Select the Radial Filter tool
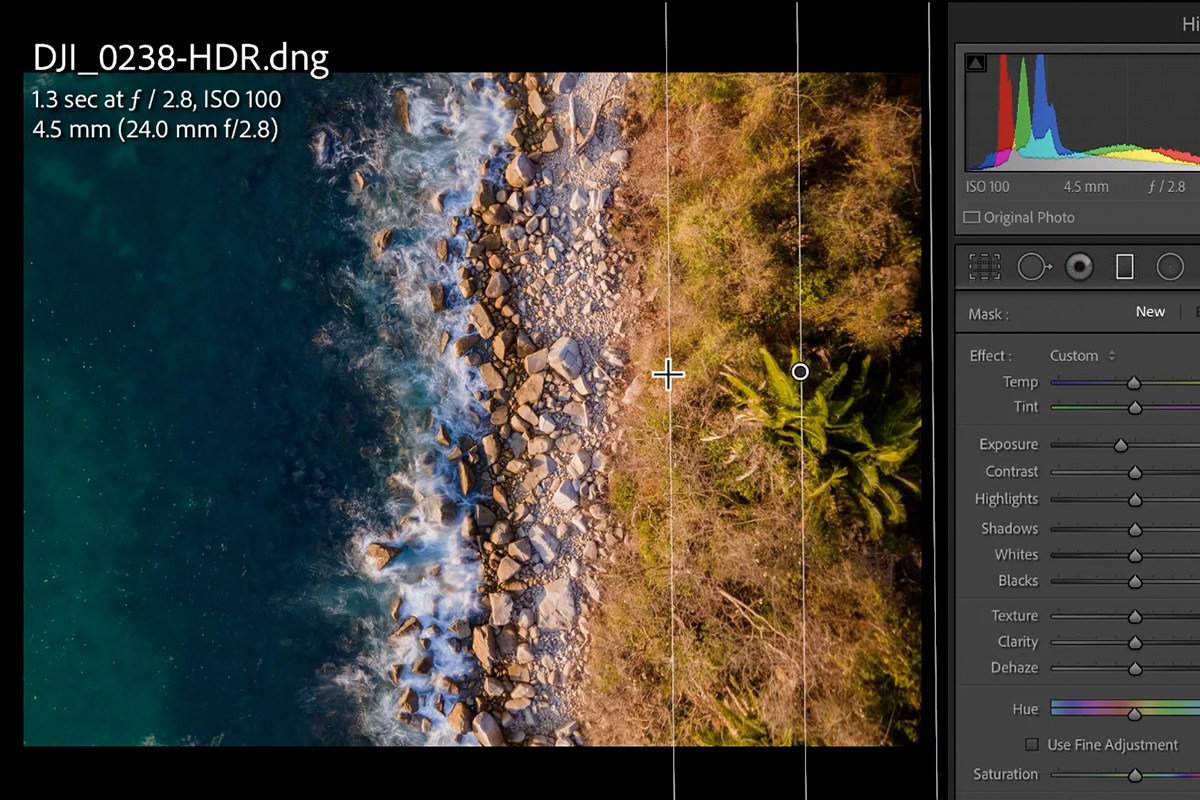Screen dimensions: 1200x800 pos(1170,266)
